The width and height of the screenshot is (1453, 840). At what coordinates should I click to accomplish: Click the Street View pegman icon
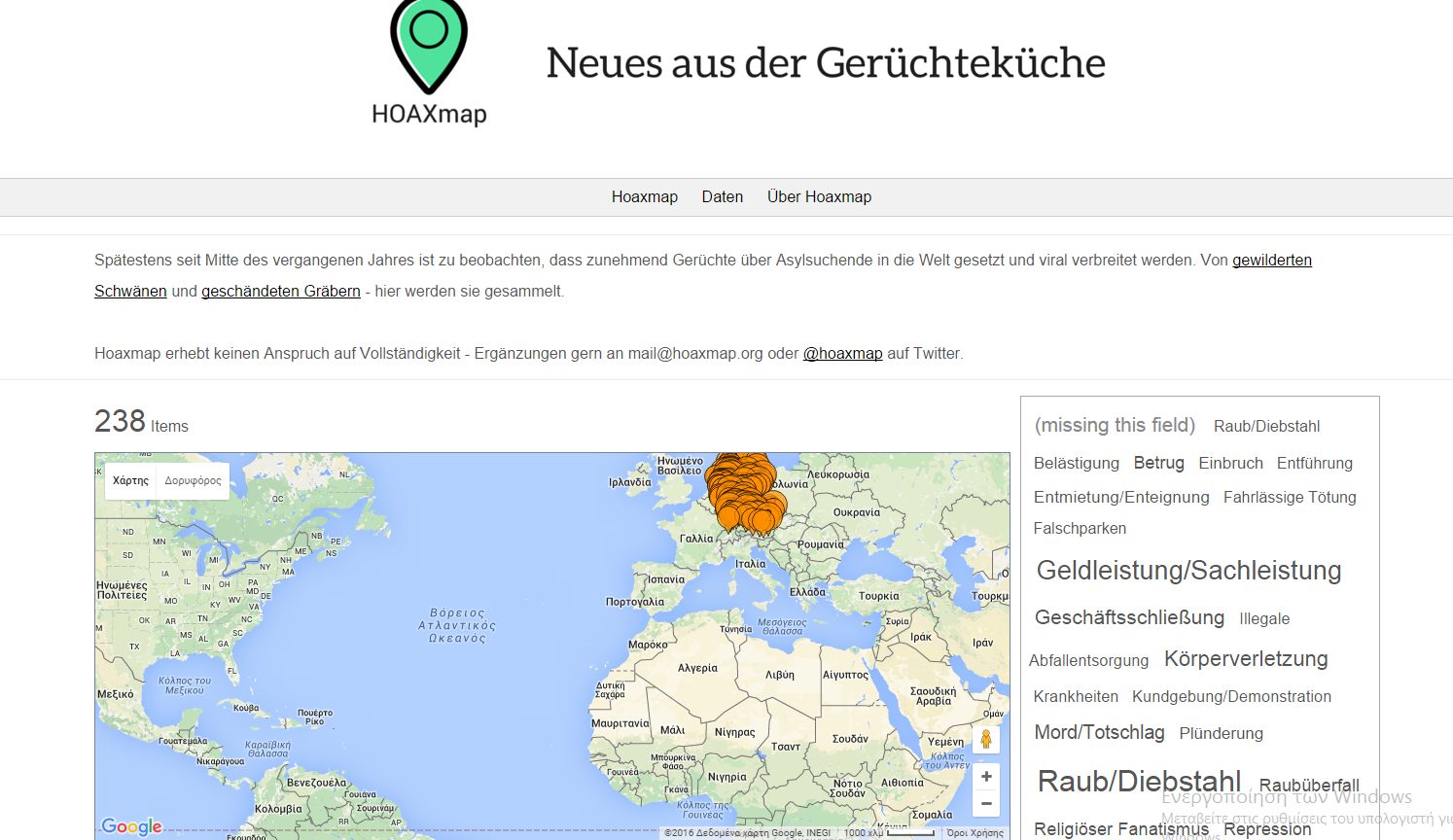[x=985, y=739]
